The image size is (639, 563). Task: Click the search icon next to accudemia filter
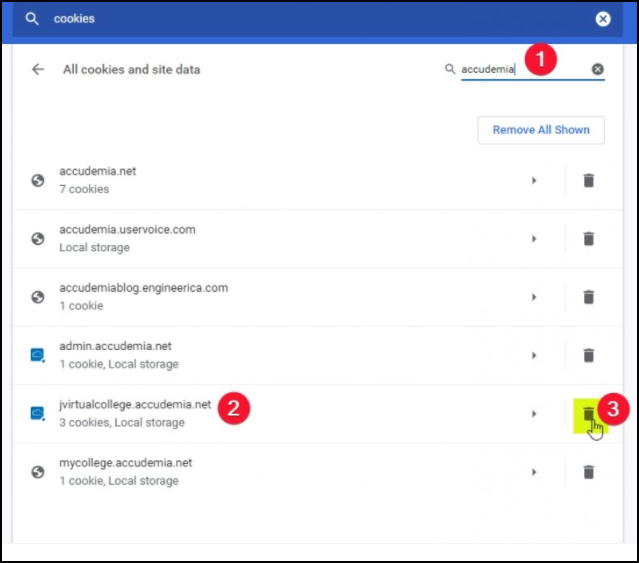450,69
